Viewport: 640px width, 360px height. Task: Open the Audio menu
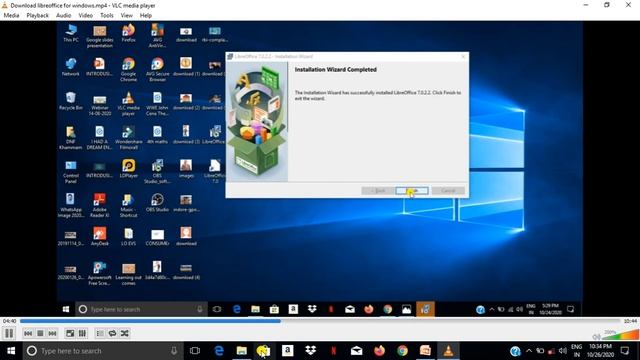(63, 16)
